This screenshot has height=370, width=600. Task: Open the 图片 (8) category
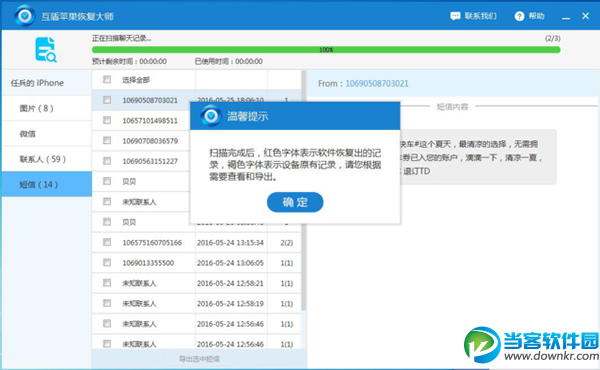coord(47,108)
